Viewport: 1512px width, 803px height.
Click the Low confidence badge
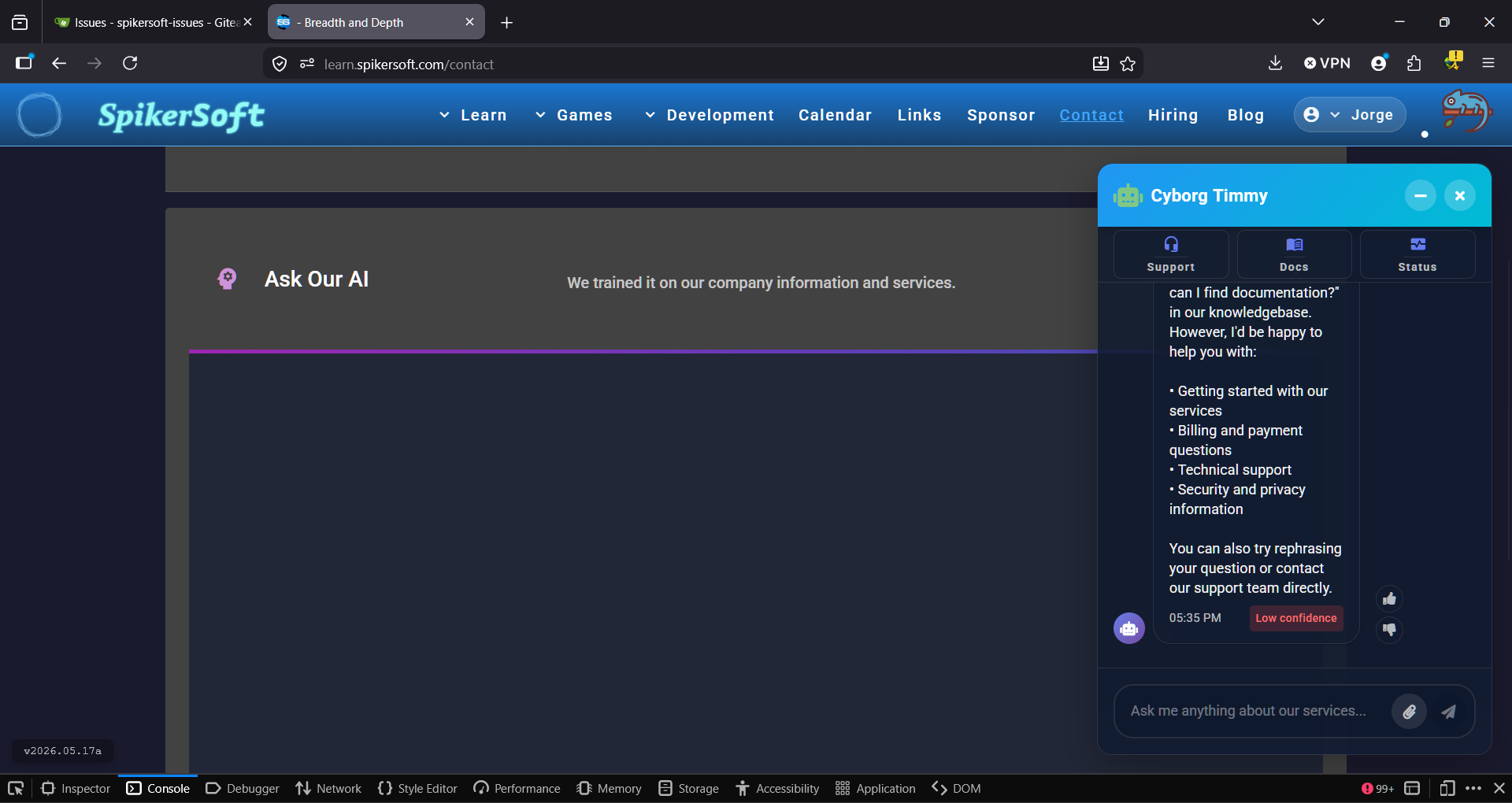(1296, 618)
